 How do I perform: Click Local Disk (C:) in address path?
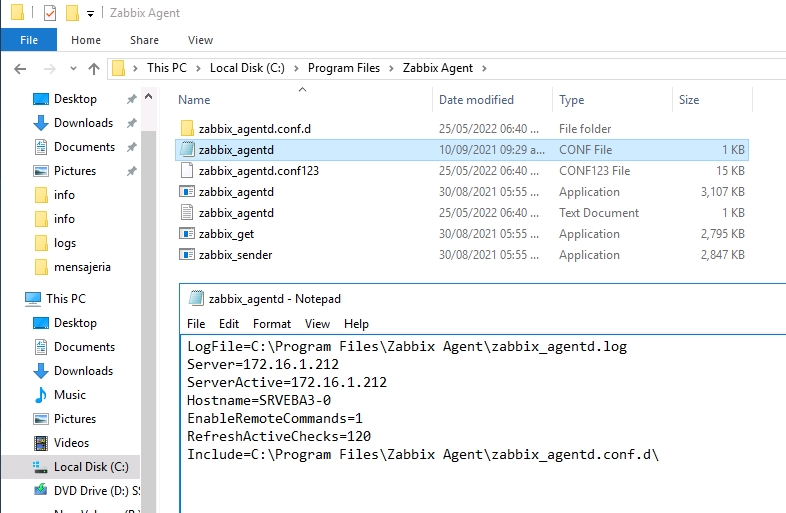point(247,68)
